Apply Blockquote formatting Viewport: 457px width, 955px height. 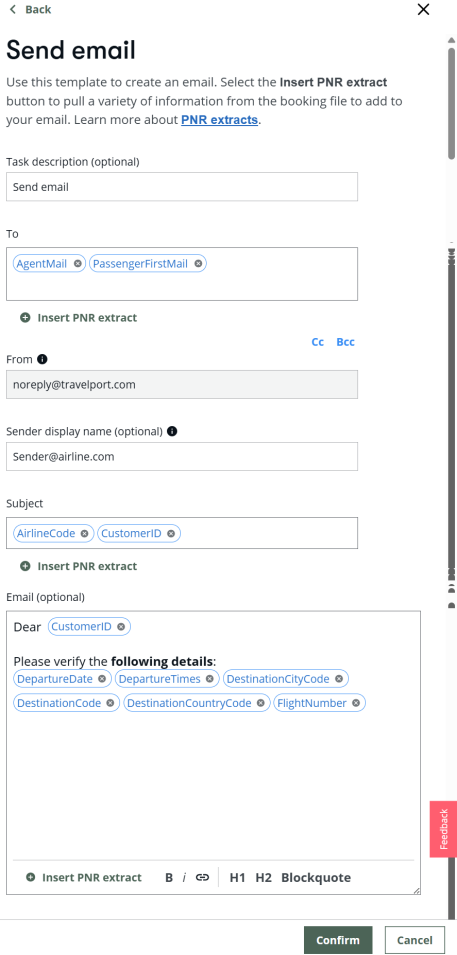coord(316,878)
